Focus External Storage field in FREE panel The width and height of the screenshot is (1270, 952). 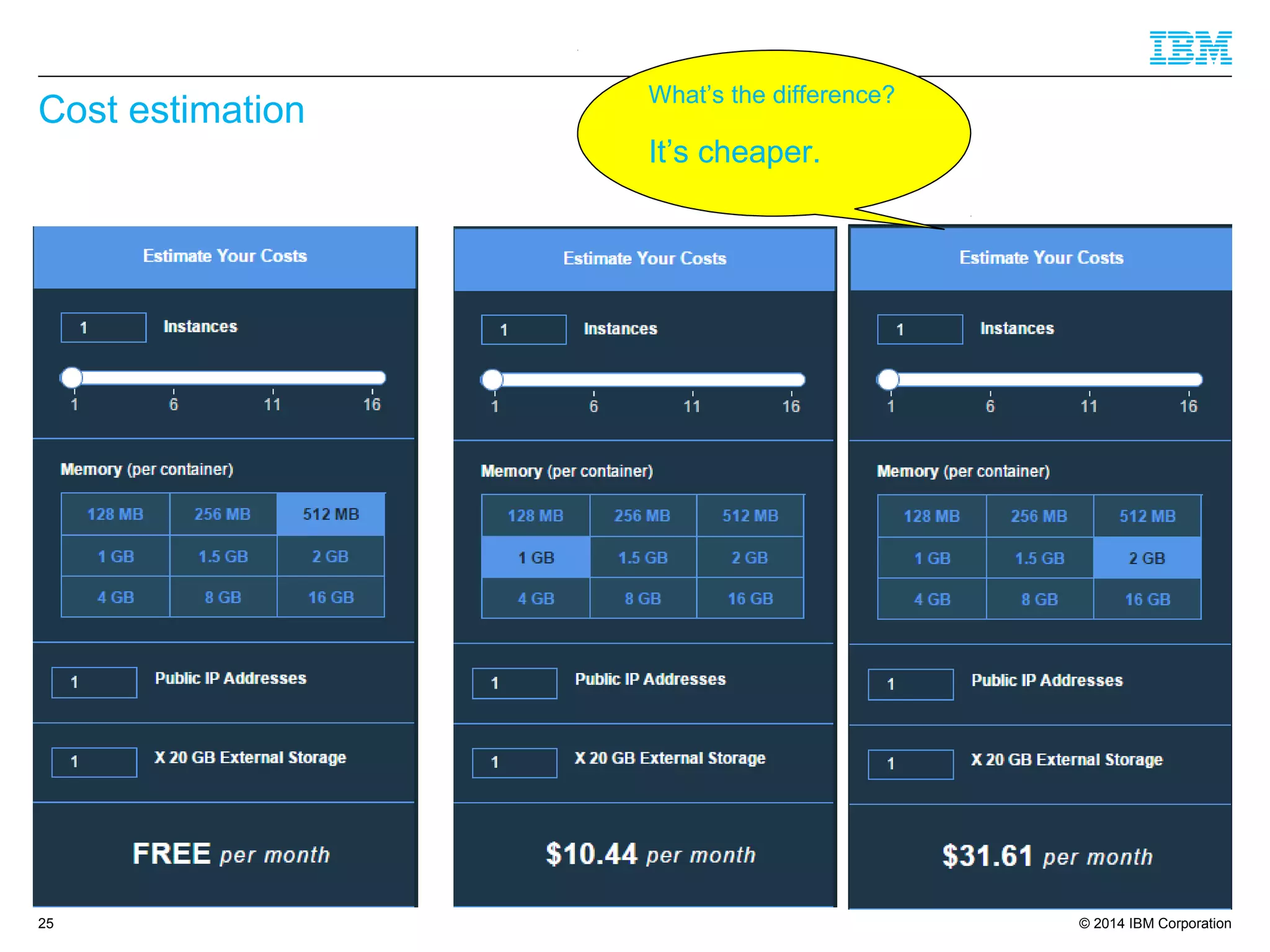click(94, 762)
